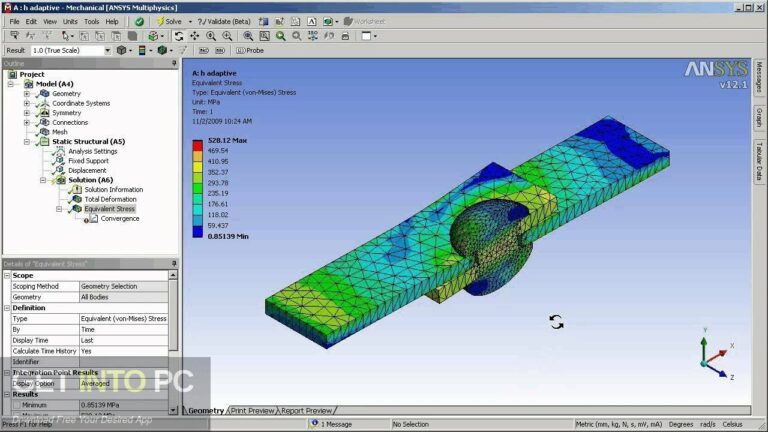Screen dimensions: 768x432
Task: Collapse the Static Structural (A5) node
Action: pos(27,142)
